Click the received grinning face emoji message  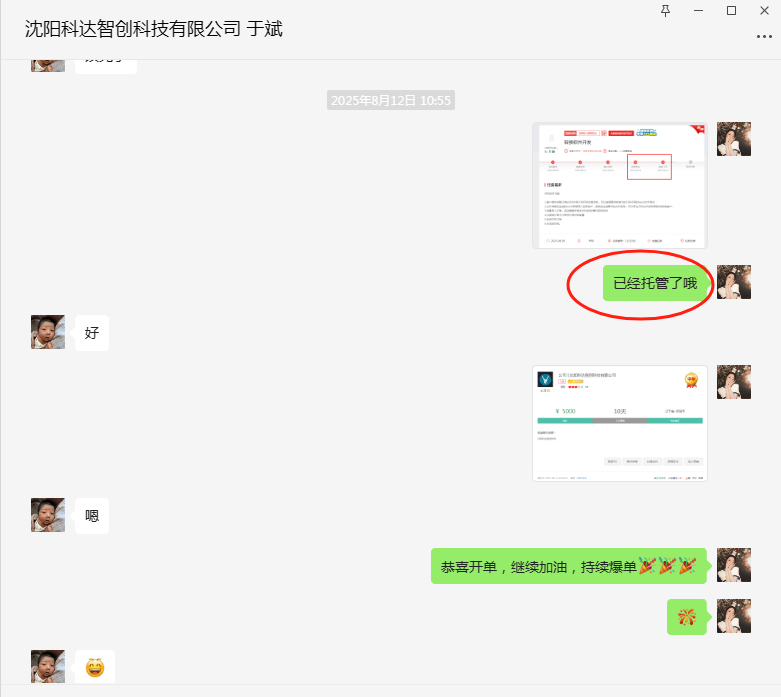click(95, 667)
